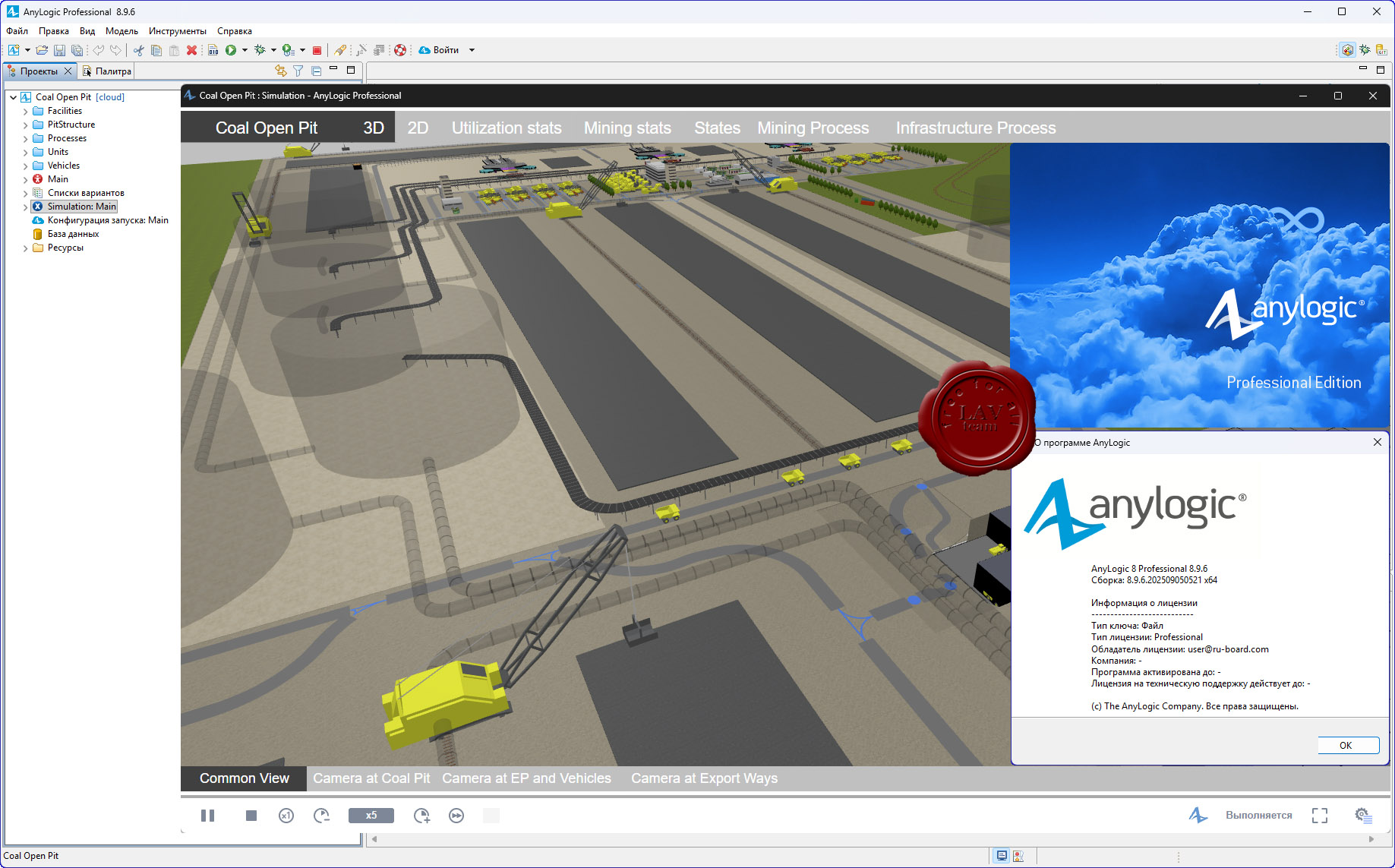
Task: Expand the Facilities folder in the tree
Action: coord(25,112)
